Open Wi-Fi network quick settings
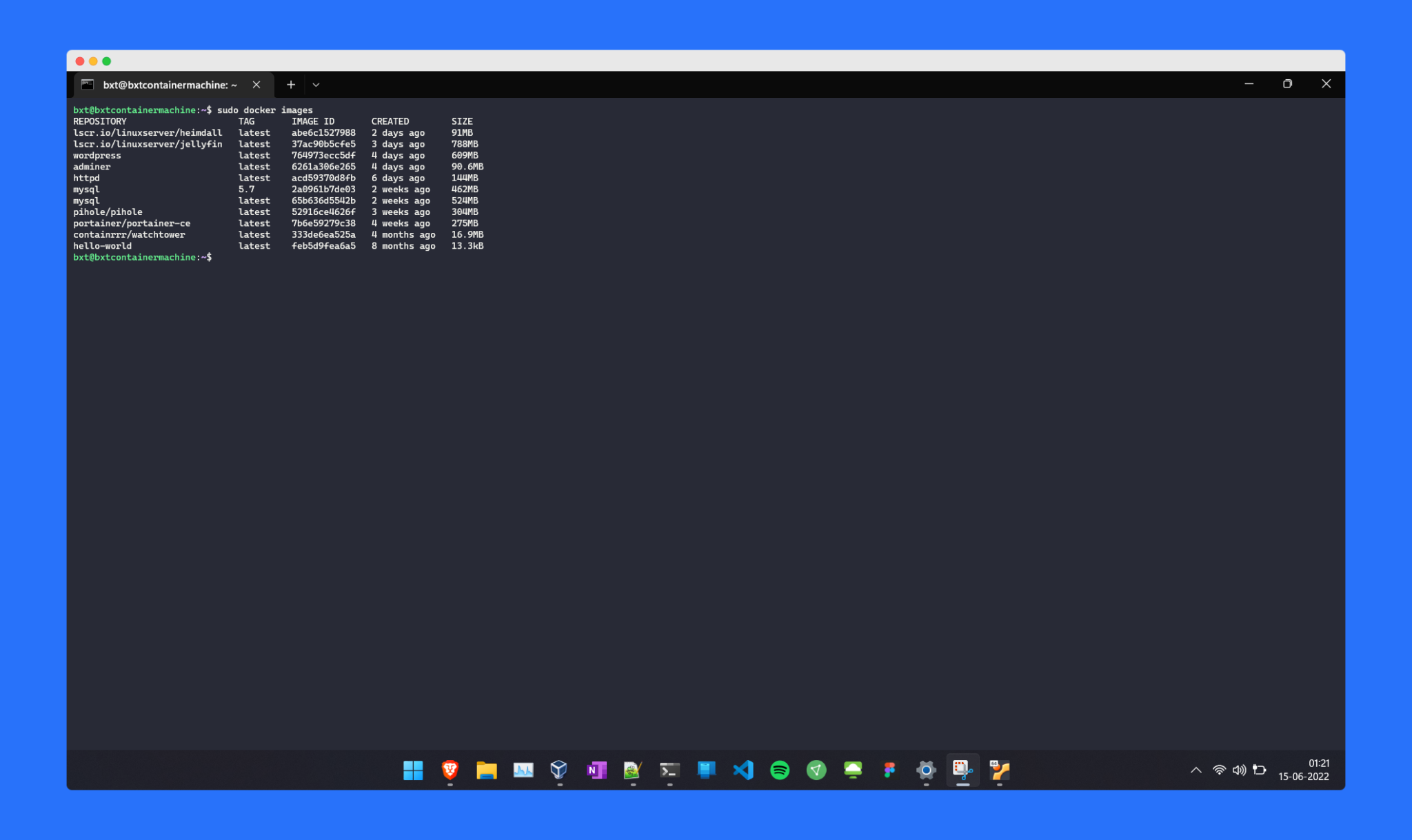This screenshot has width=1412, height=840. pos(1219,770)
